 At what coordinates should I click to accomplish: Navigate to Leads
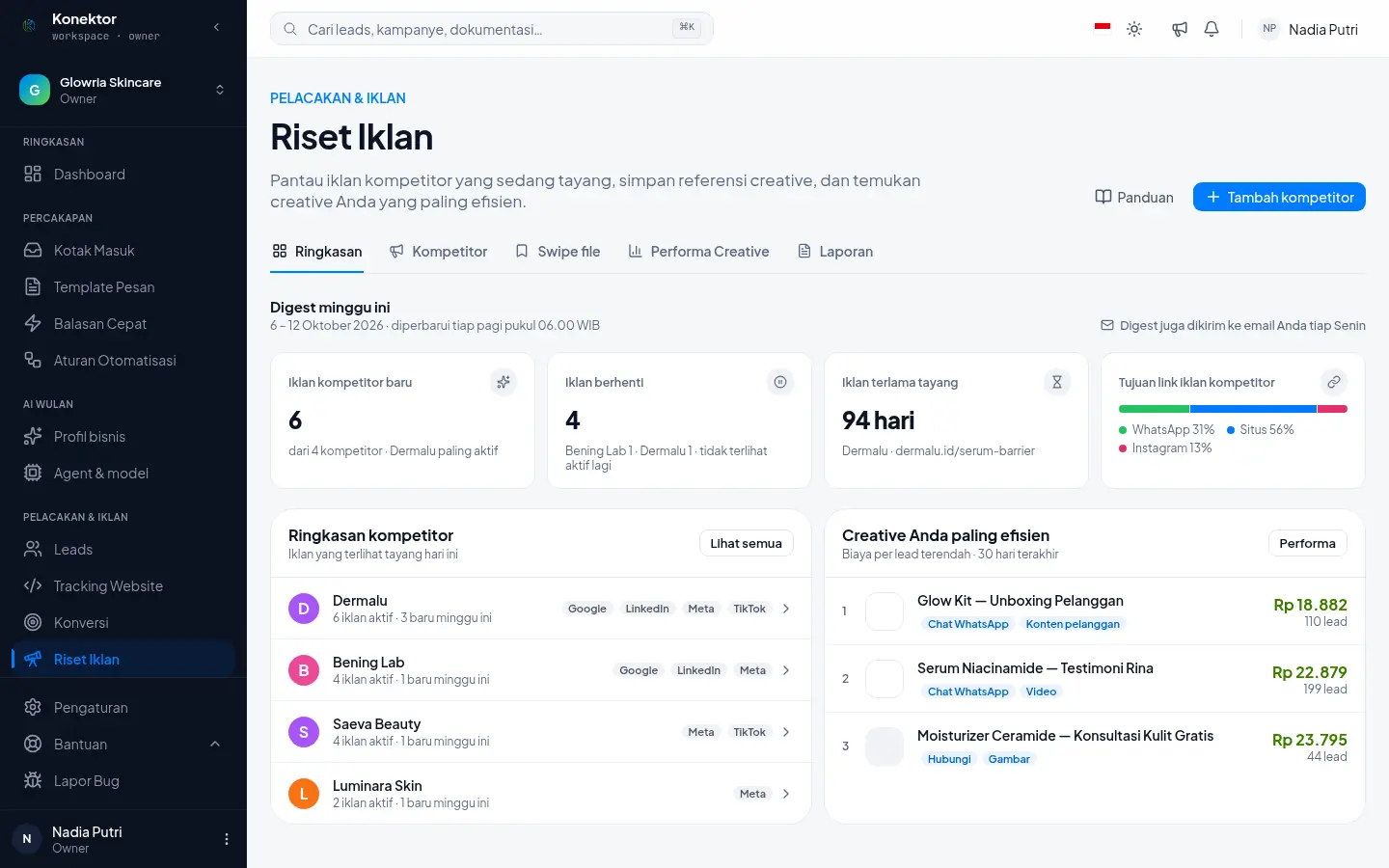tap(123, 550)
